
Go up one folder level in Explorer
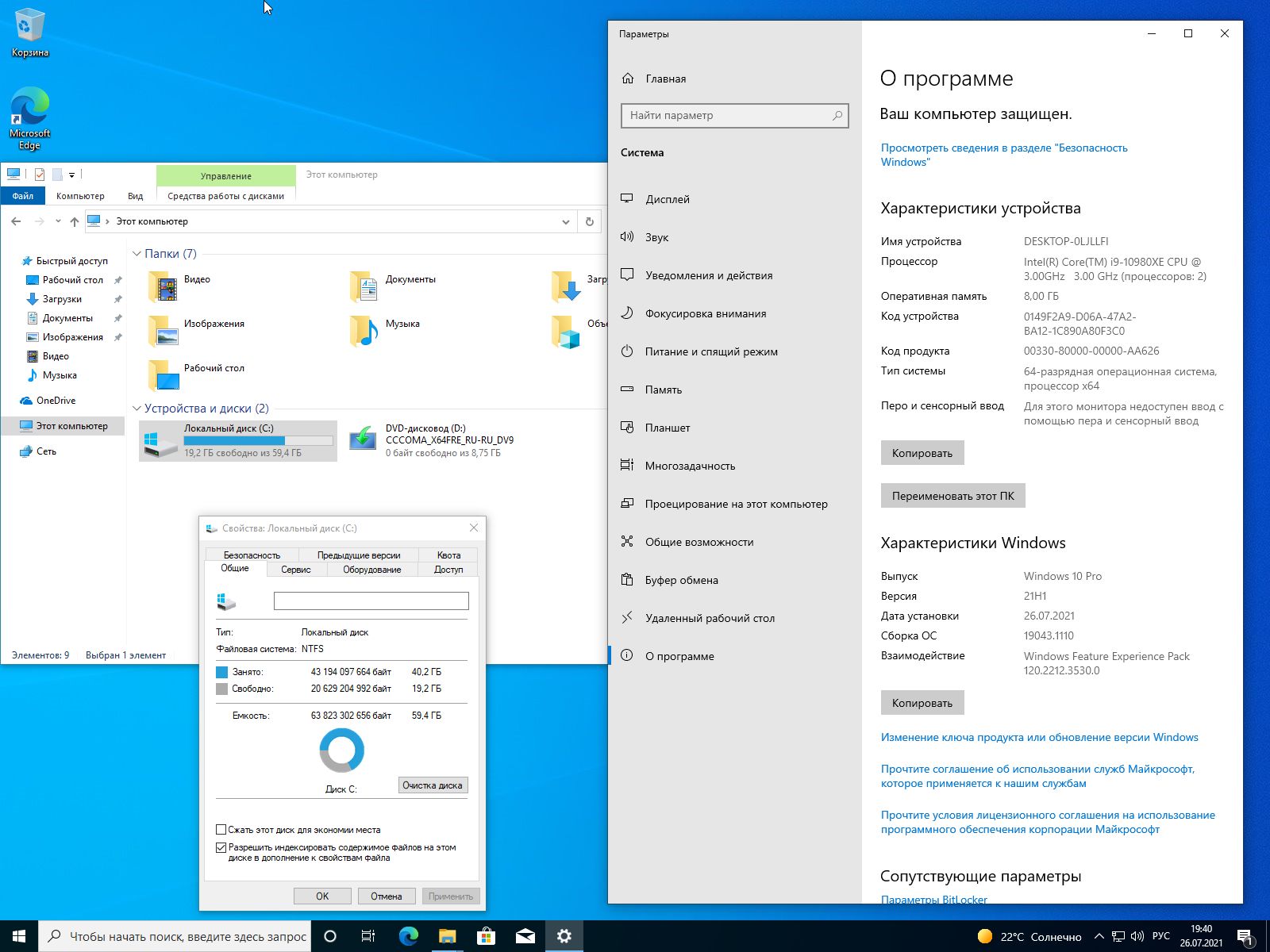[75, 221]
